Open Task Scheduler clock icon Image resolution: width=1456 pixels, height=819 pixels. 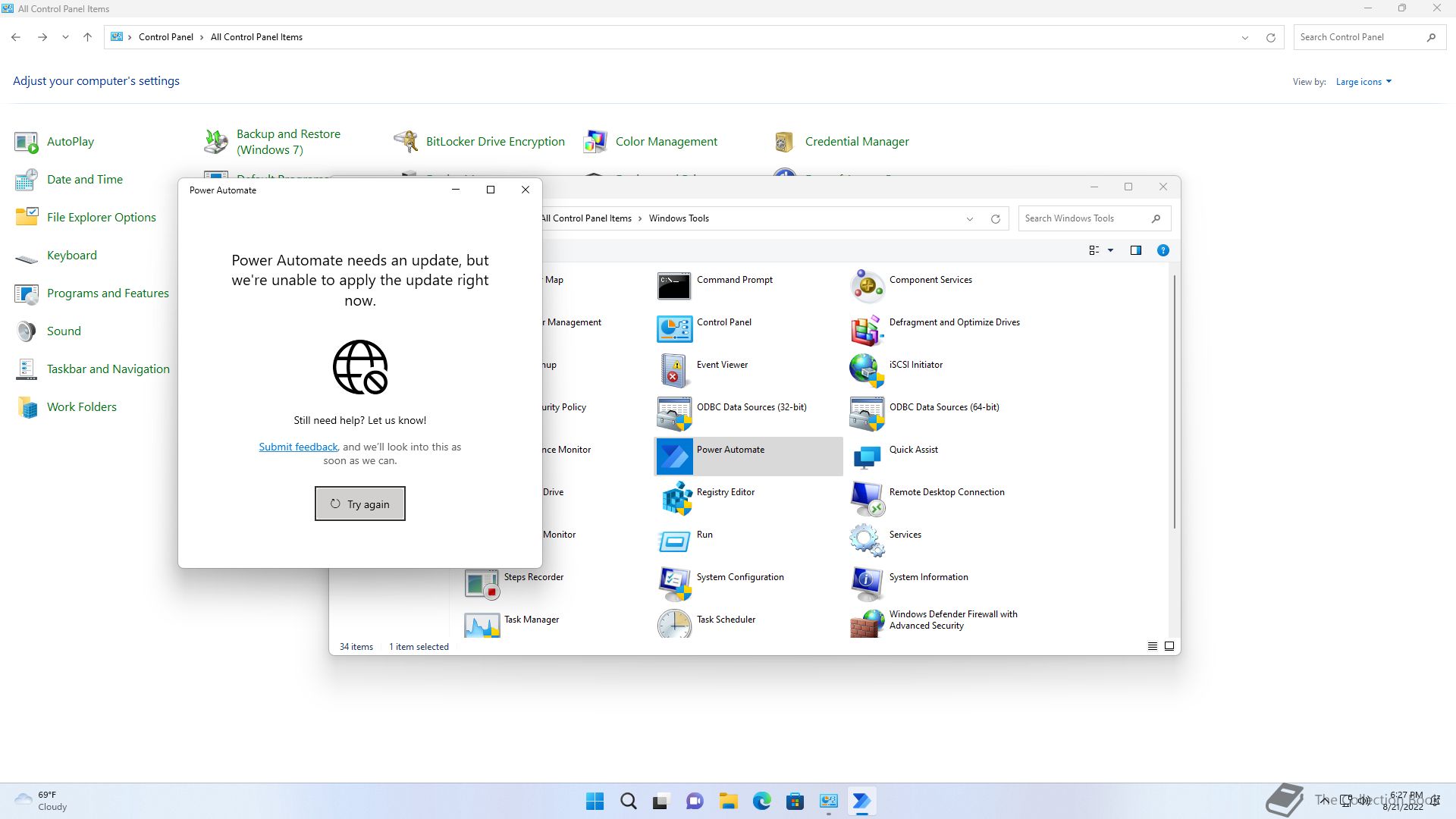[x=674, y=624]
